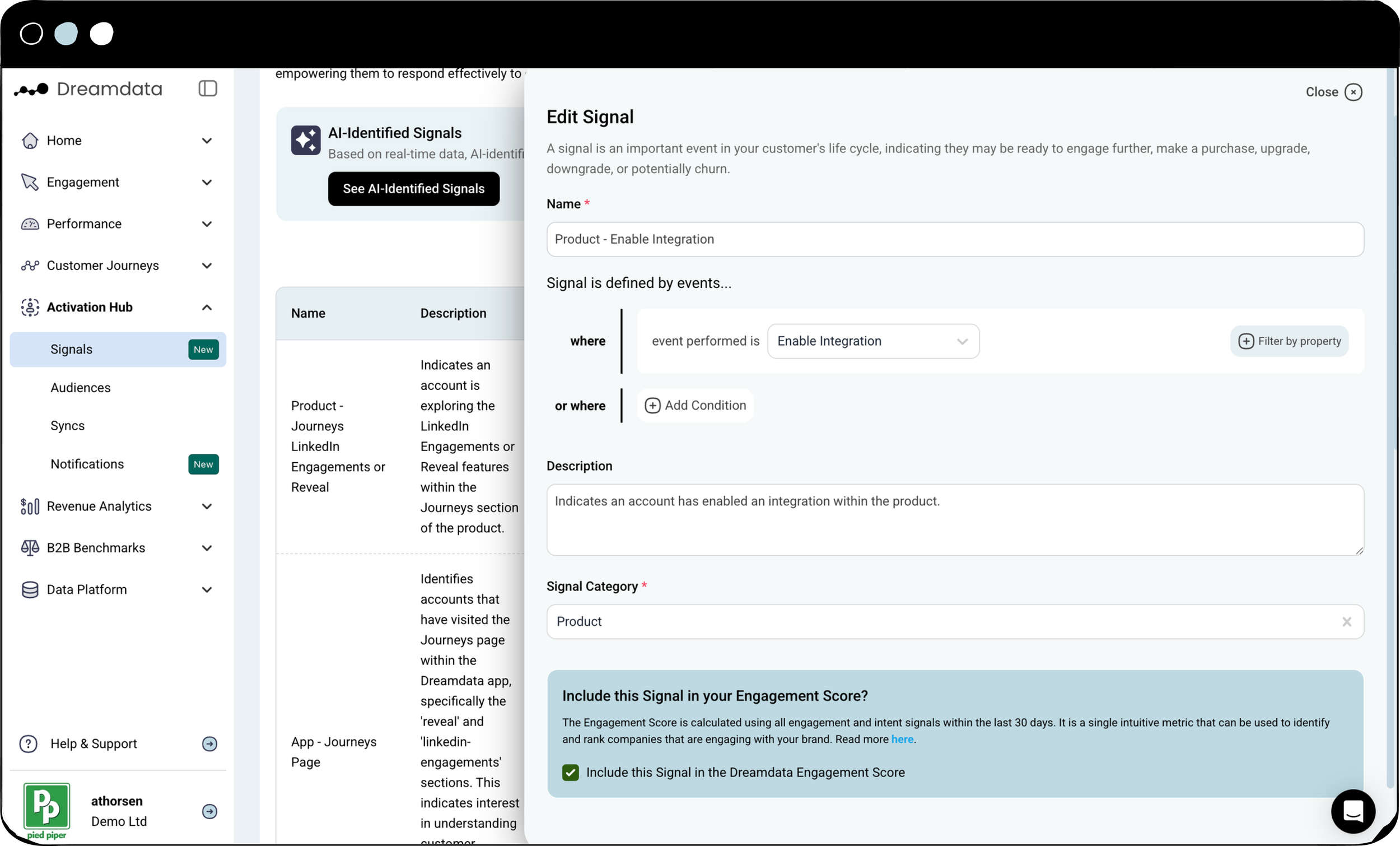1400x846 pixels.
Task: Expand the Revenue Analytics section
Action: point(207,506)
